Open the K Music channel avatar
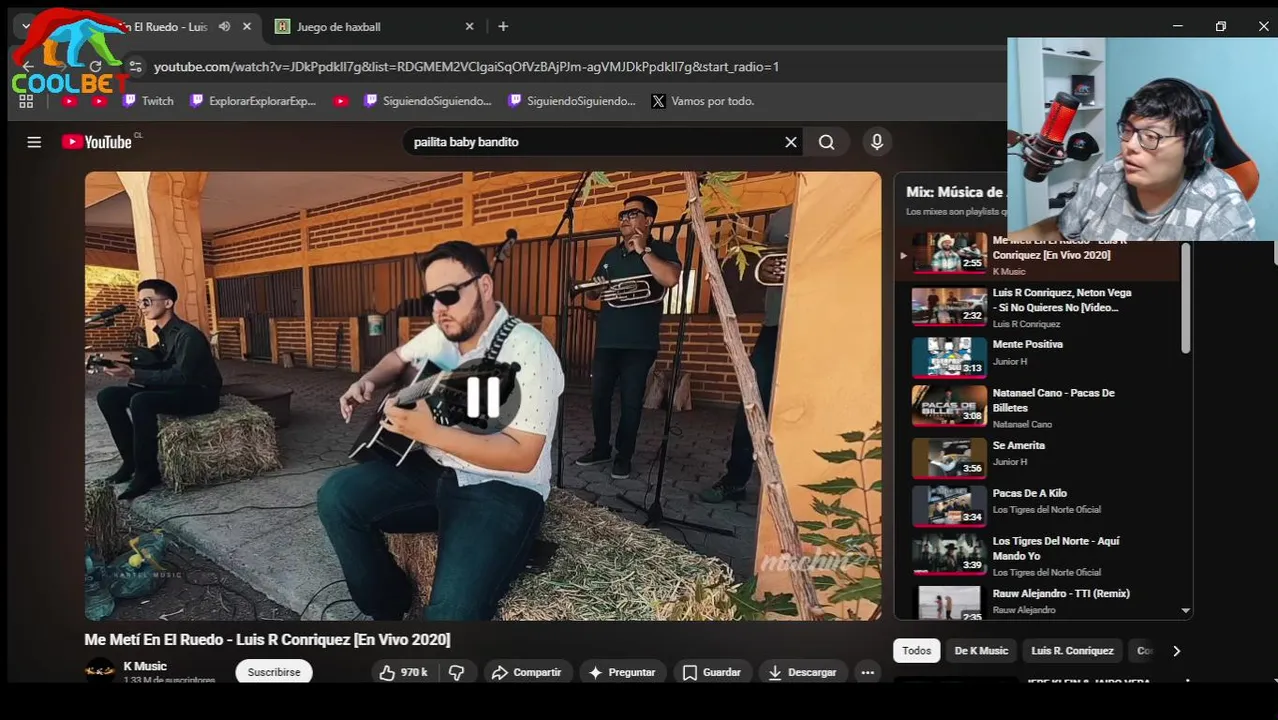The height and width of the screenshot is (720, 1278). (x=100, y=671)
